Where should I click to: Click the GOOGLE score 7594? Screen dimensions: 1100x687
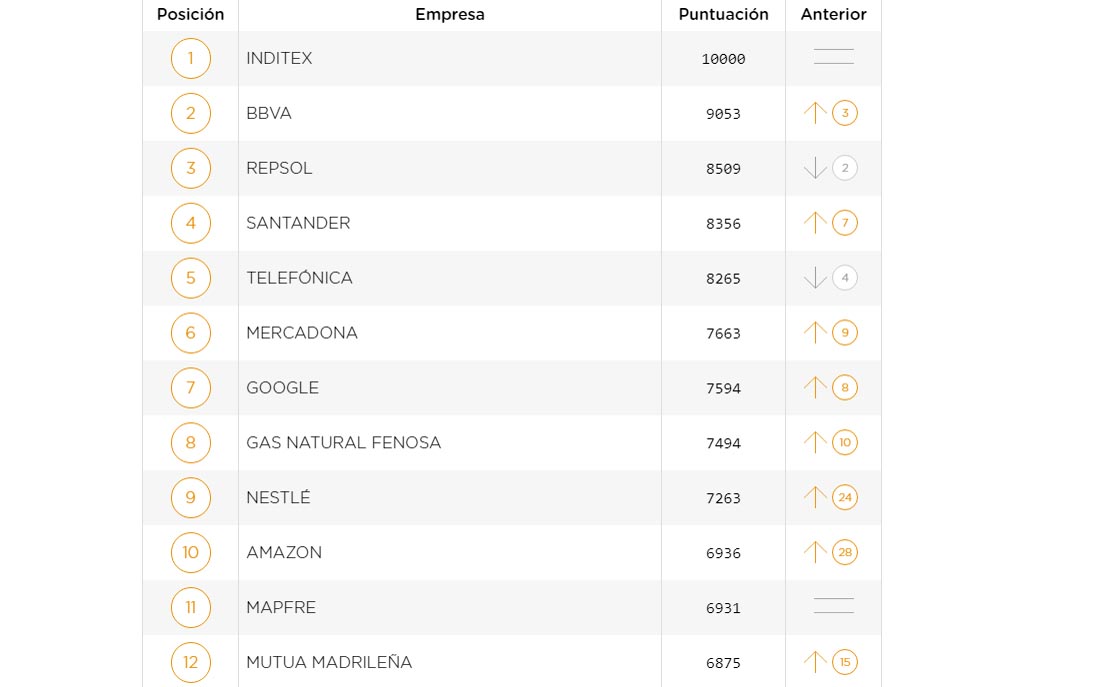click(723, 388)
